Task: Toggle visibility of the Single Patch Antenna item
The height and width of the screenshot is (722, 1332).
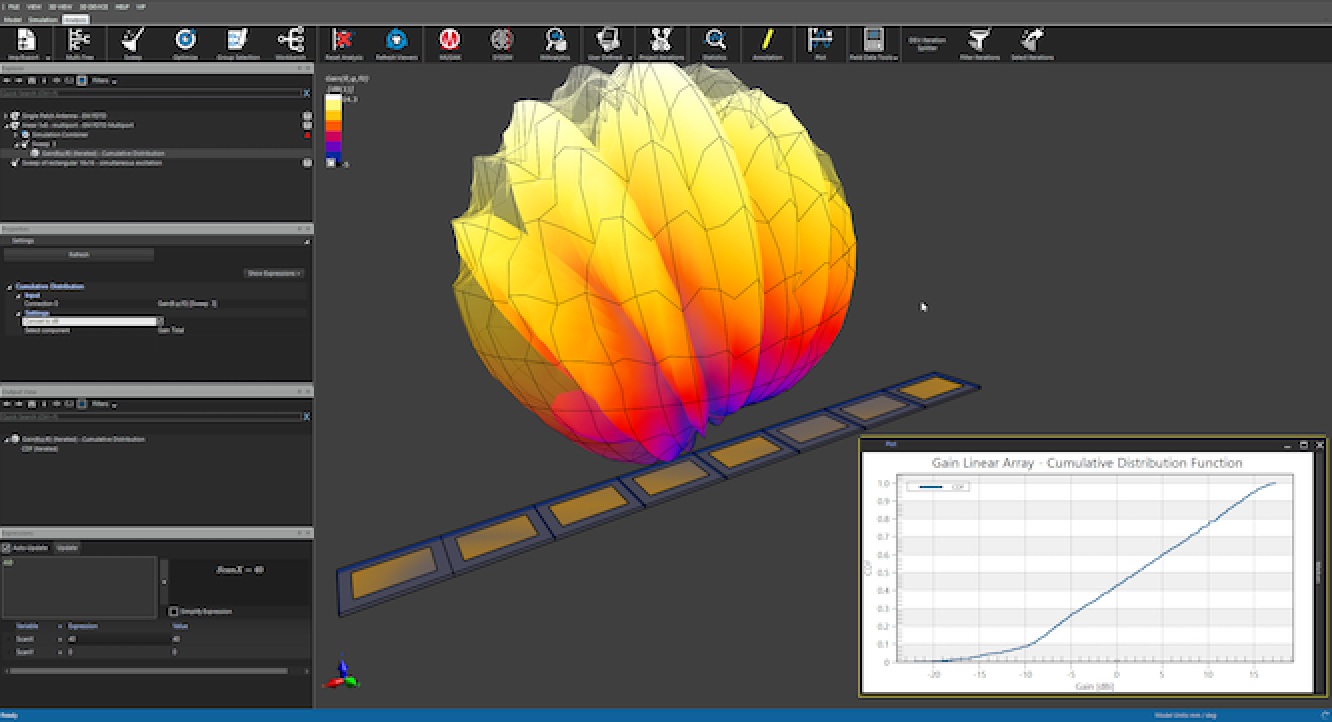Action: point(307,116)
